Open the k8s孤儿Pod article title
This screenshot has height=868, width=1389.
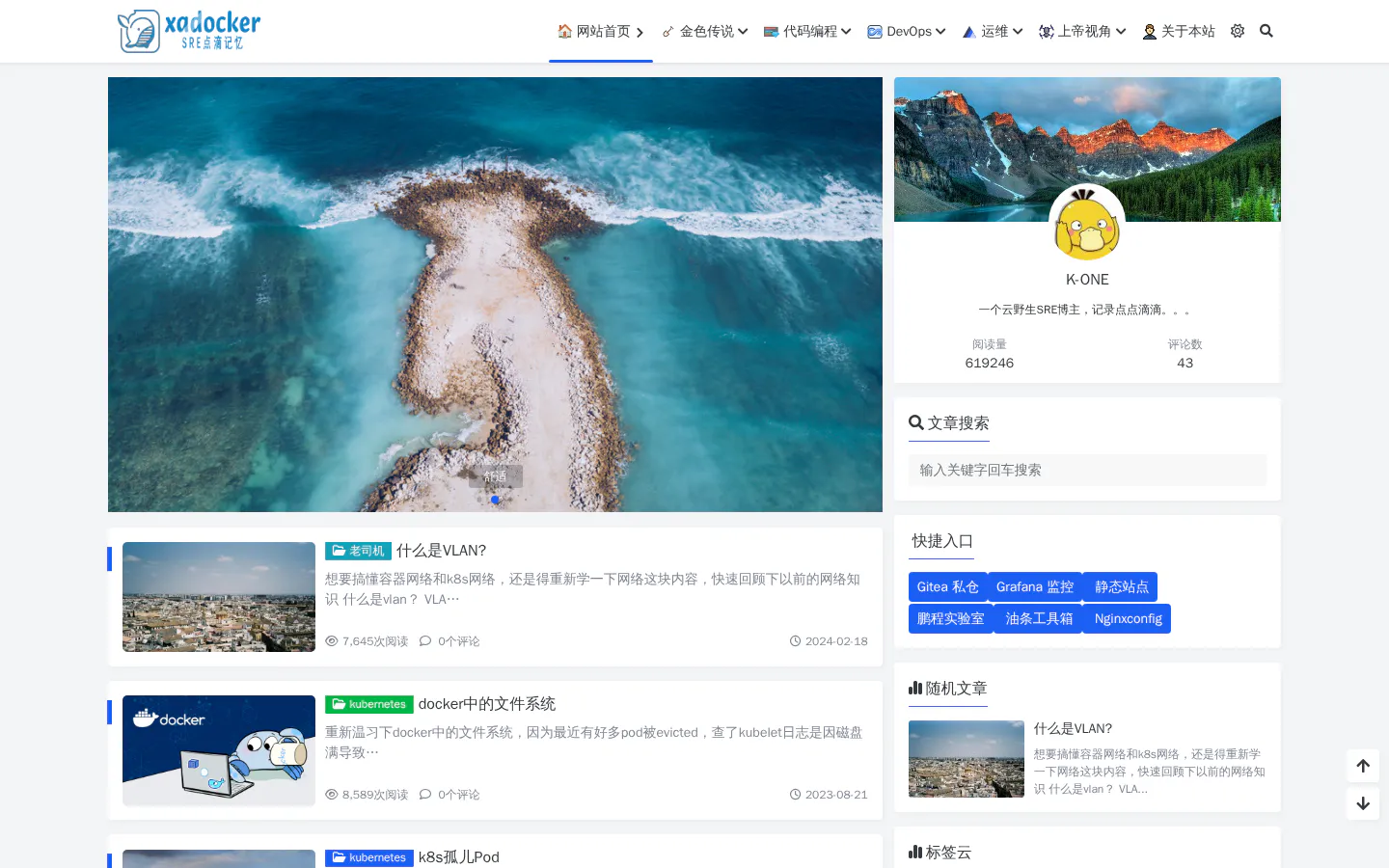(459, 857)
